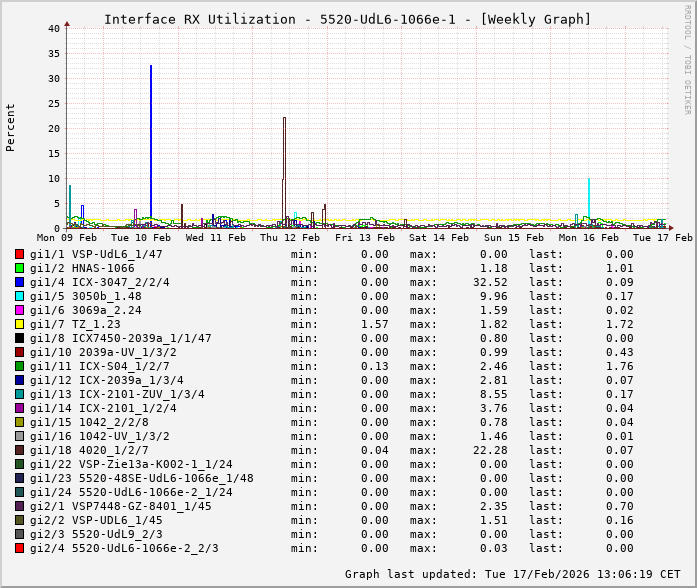Image resolution: width=697 pixels, height=588 pixels.
Task: Click the max value 22.28
Action: (490, 450)
